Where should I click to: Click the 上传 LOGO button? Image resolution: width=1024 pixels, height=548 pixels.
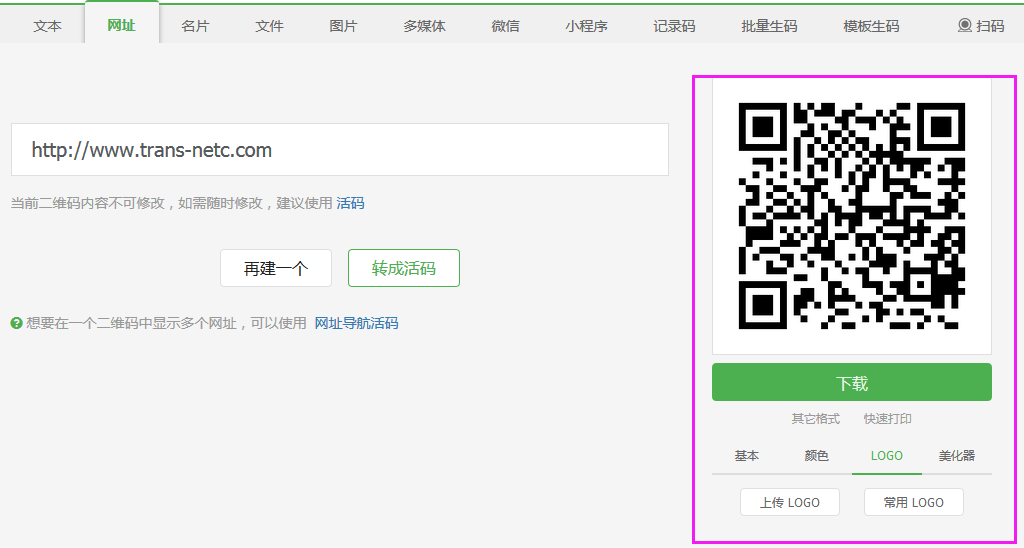pos(789,502)
